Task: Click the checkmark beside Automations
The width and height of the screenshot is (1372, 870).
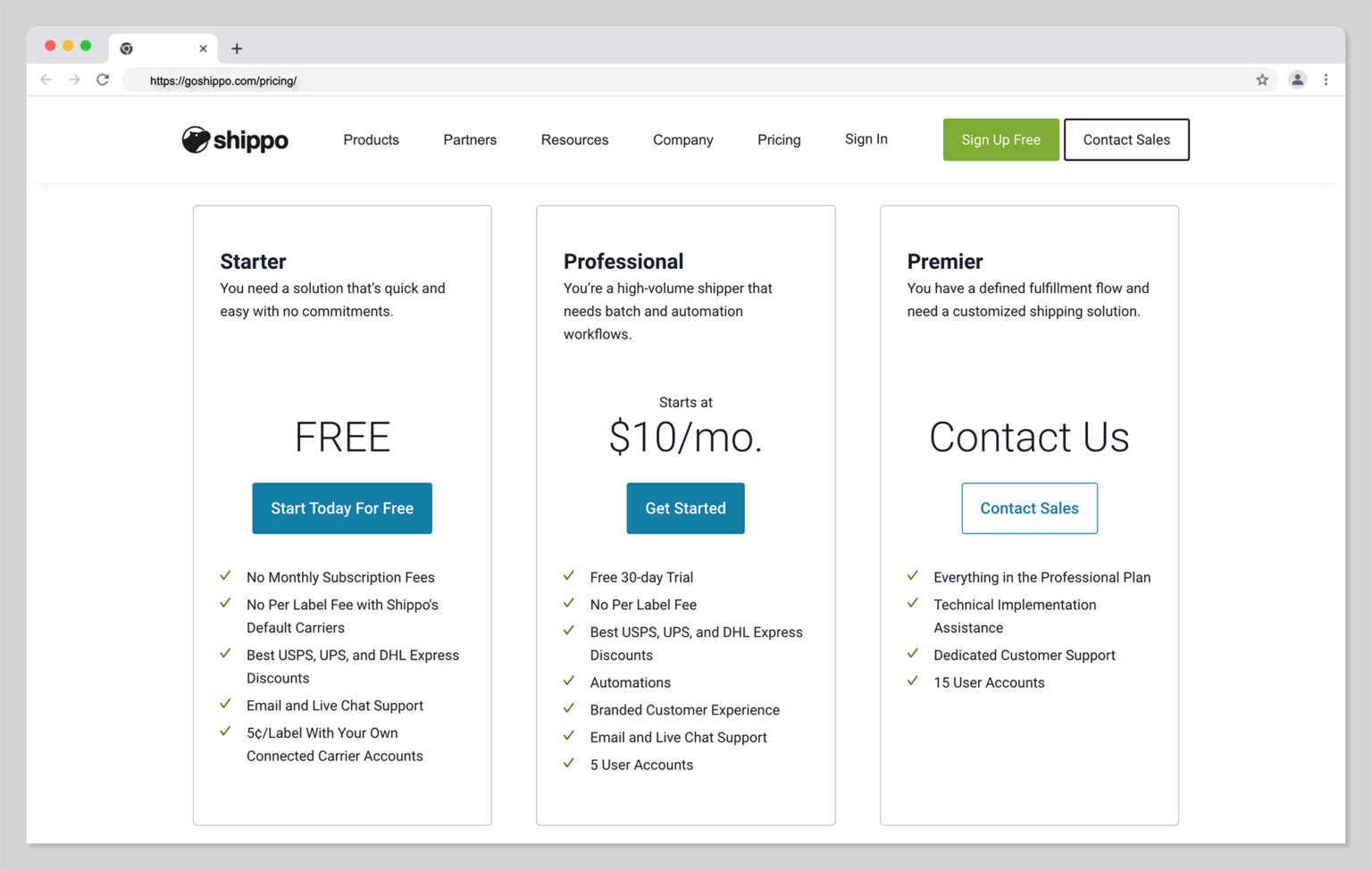Action: (569, 681)
